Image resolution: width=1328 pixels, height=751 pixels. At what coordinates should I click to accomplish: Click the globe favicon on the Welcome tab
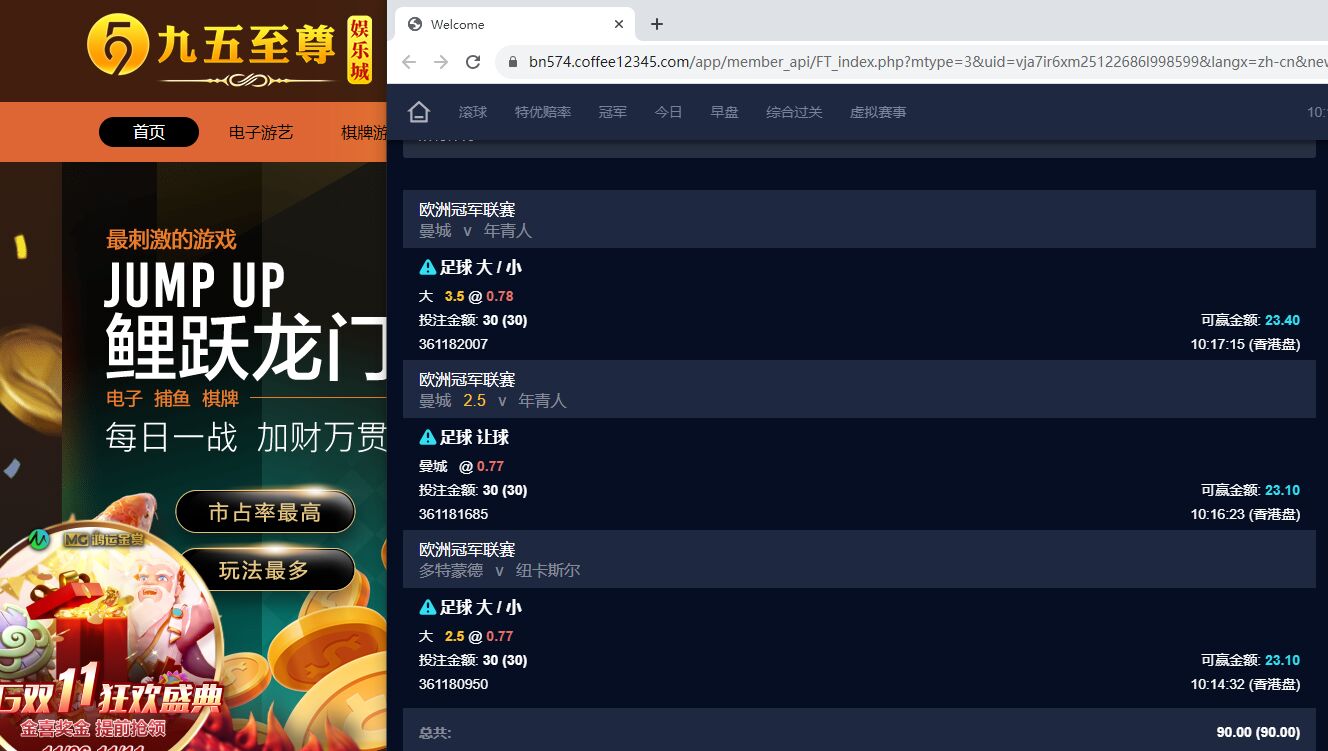pyautogui.click(x=415, y=24)
